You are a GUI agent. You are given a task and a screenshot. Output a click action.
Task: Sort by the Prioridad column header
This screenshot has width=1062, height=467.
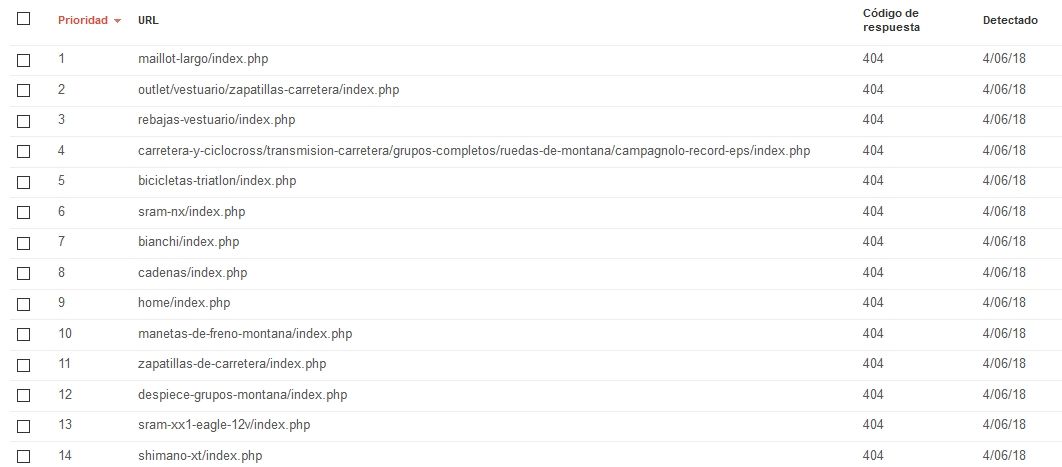click(83, 20)
